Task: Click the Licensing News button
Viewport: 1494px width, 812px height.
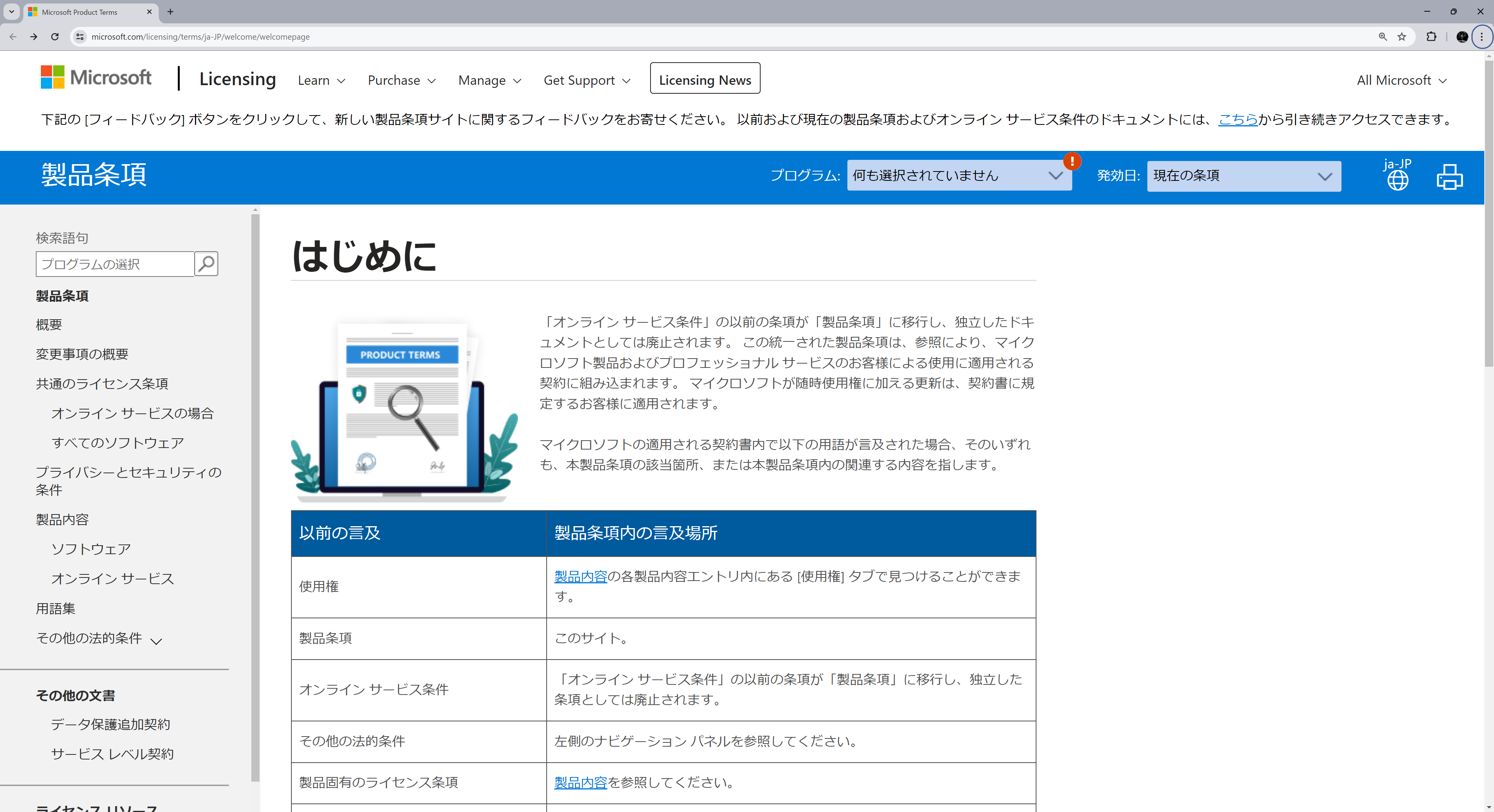Action: point(705,79)
